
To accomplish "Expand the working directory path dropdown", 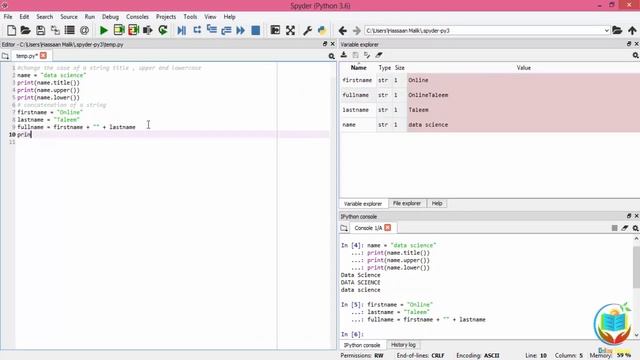I will [606, 31].
